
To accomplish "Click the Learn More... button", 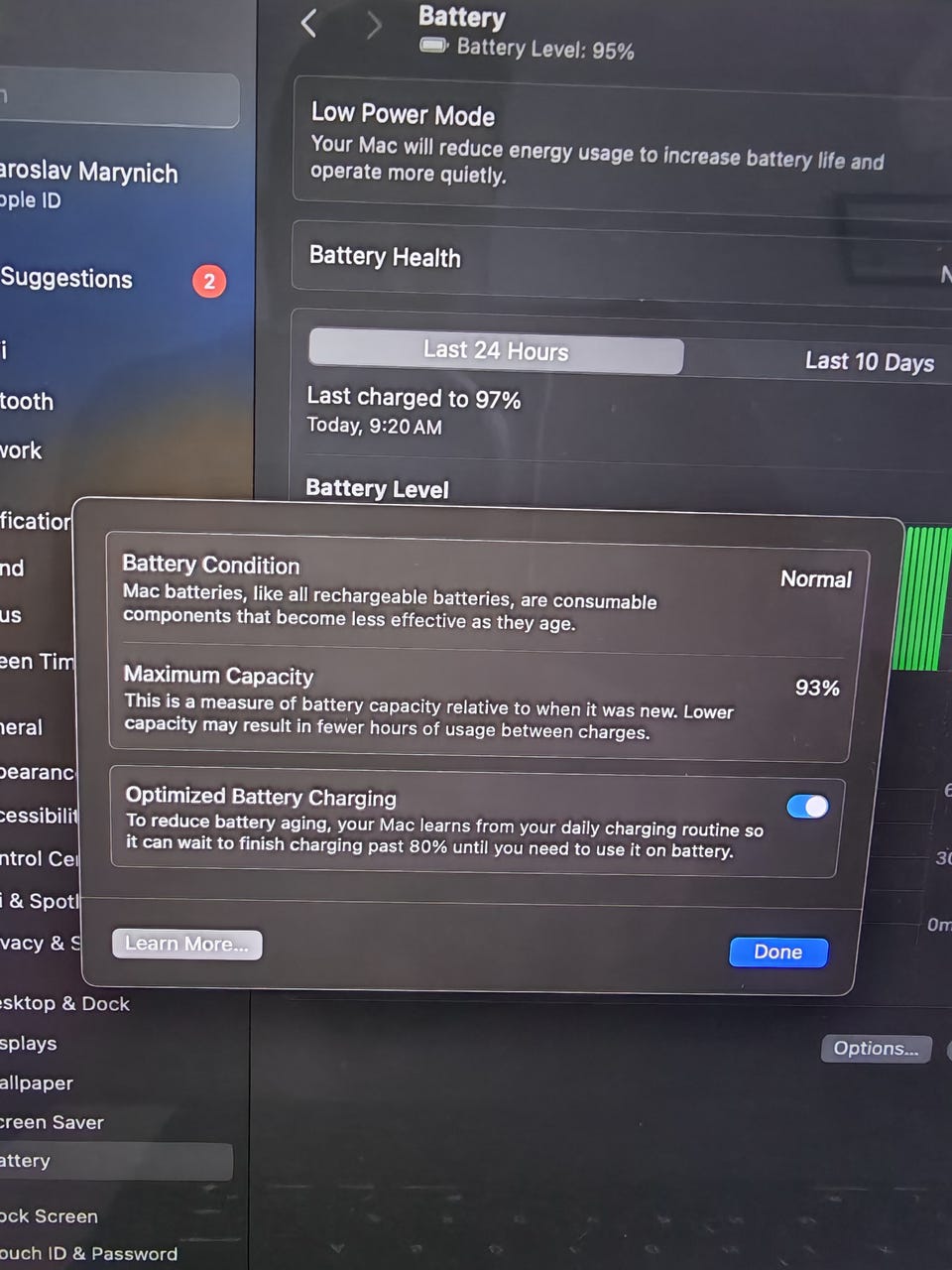I will coord(187,944).
